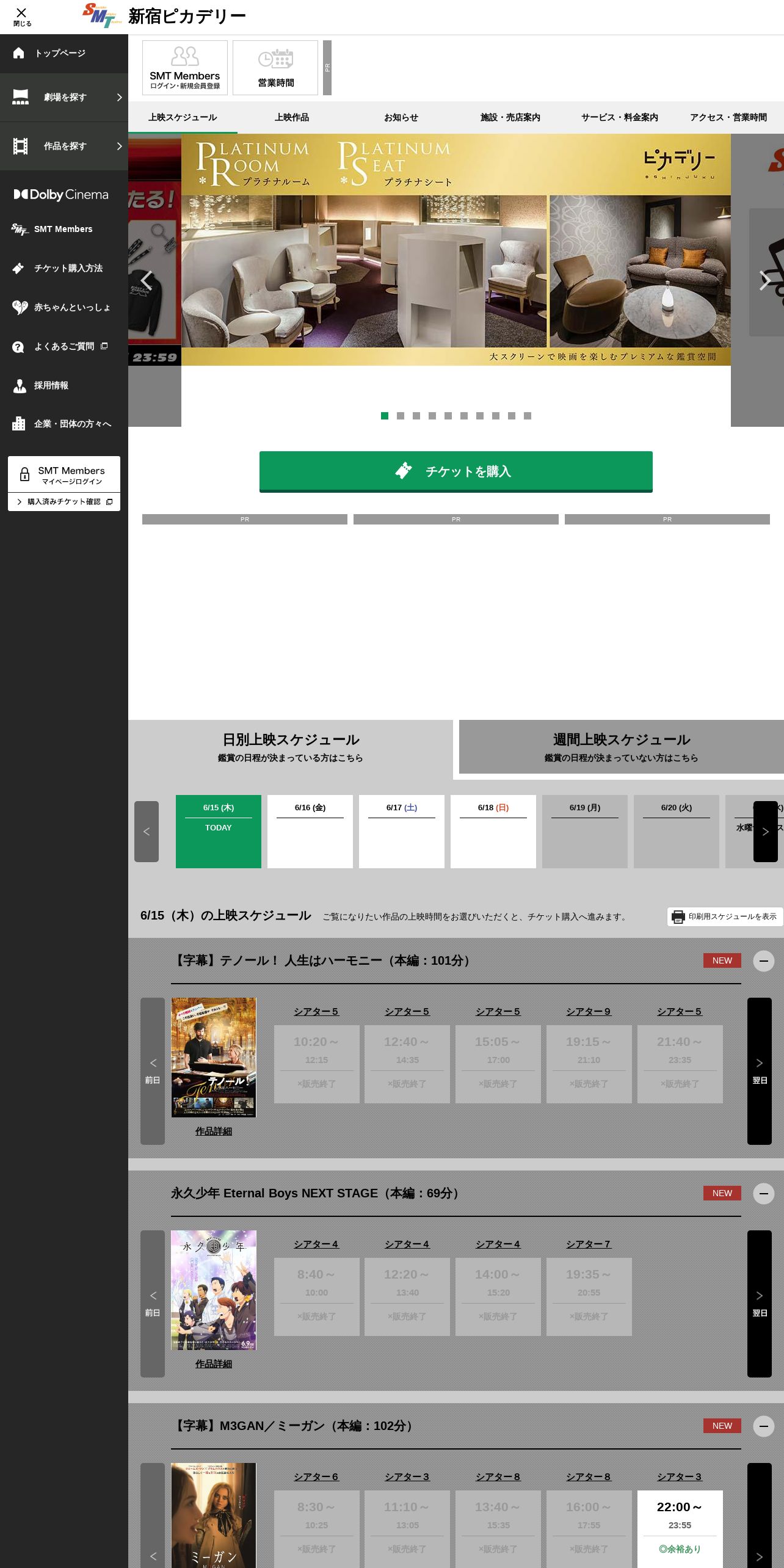Viewport: 784px width, 1568px height.
Task: Close the side menu with X icon
Action: point(21,16)
